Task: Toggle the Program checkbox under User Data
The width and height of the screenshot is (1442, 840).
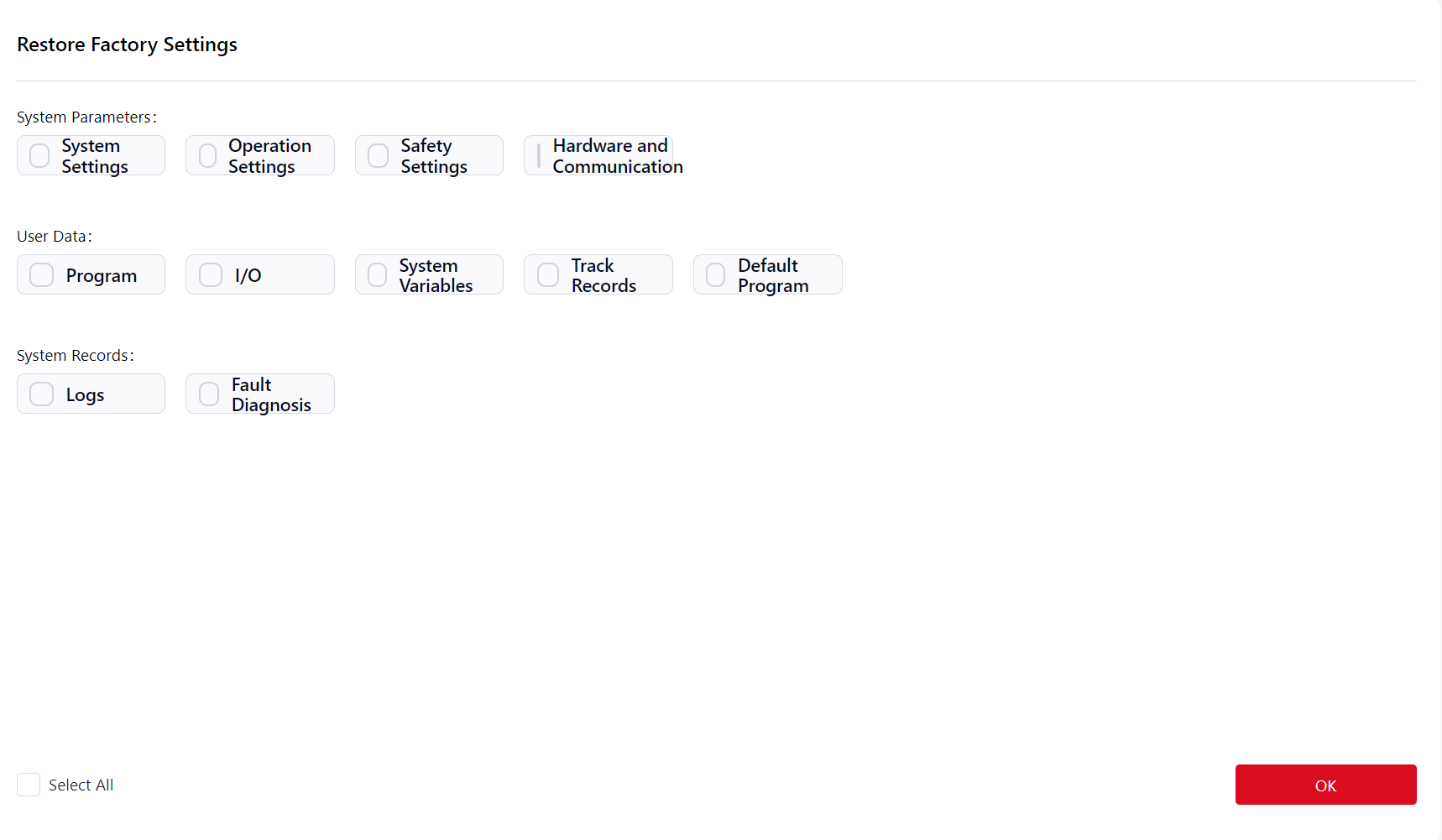Action: [41, 275]
